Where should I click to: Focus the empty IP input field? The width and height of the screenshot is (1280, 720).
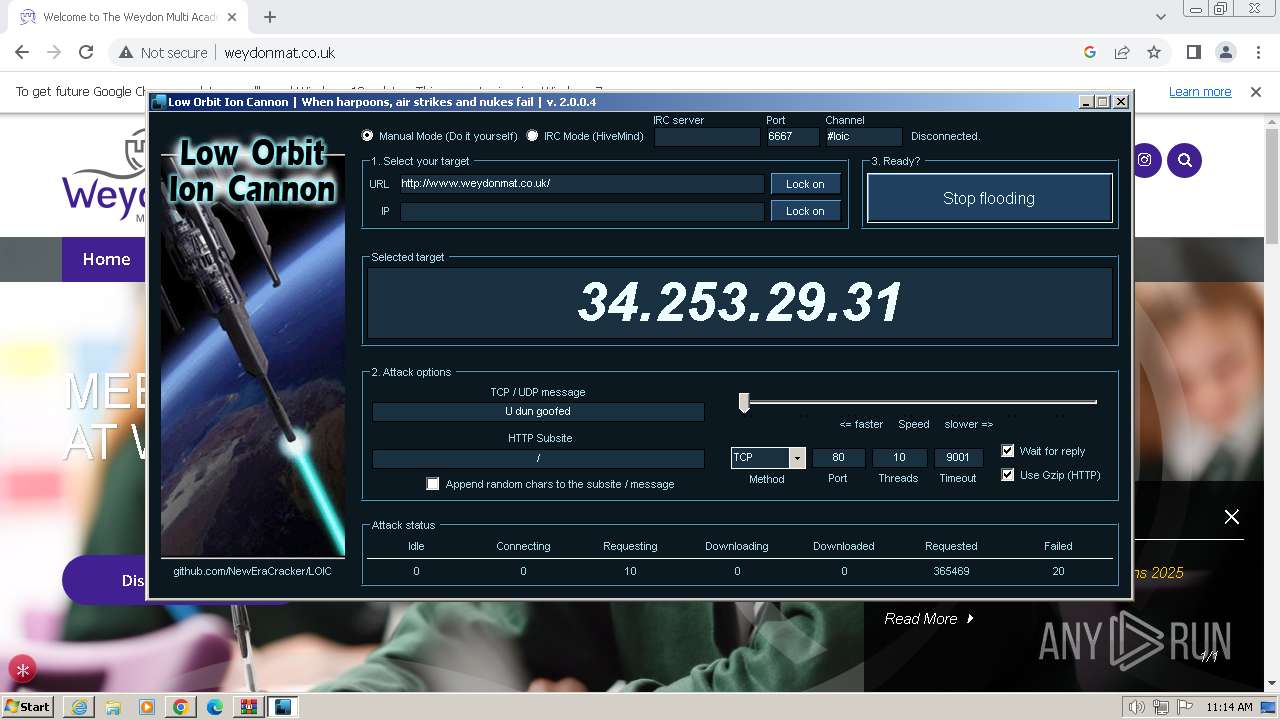coord(581,211)
